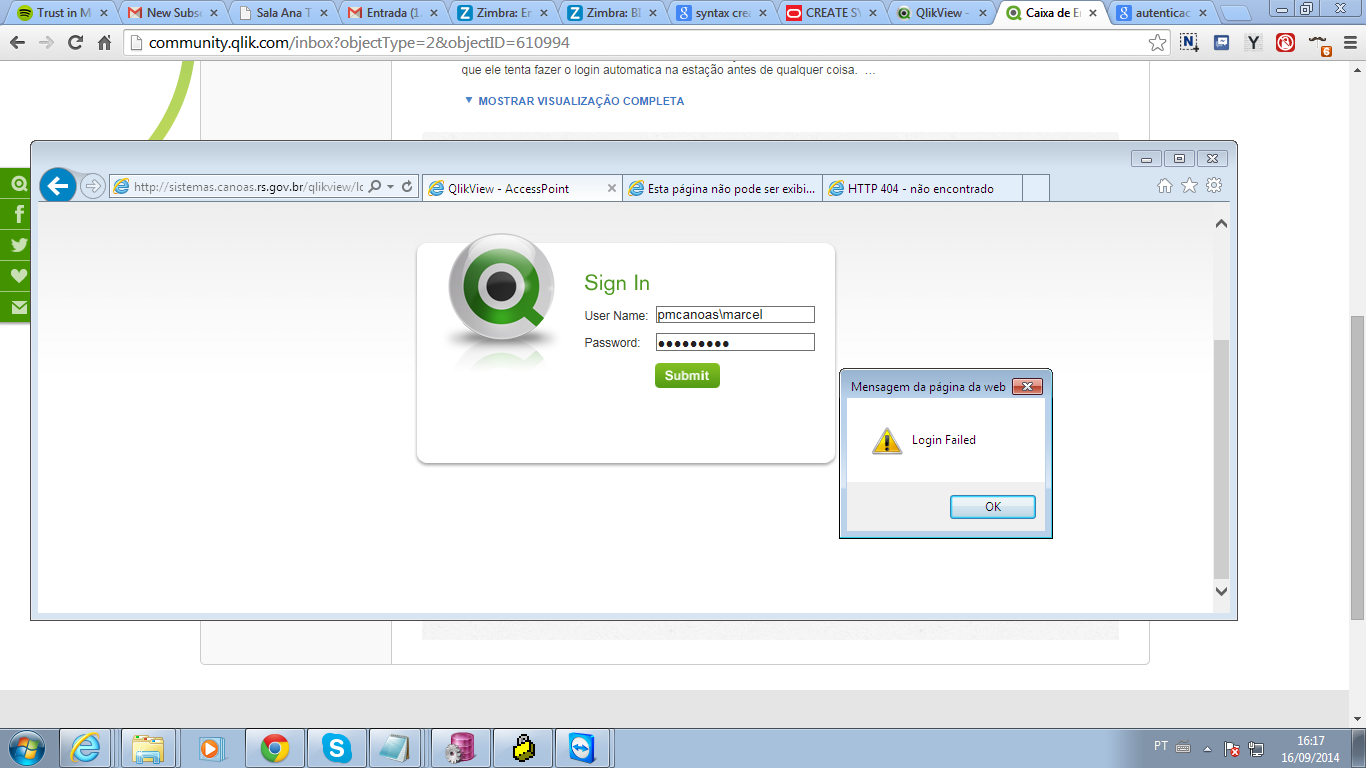Click the PT language indicator
Viewport: 1366px width, 768px height.
[x=1161, y=746]
